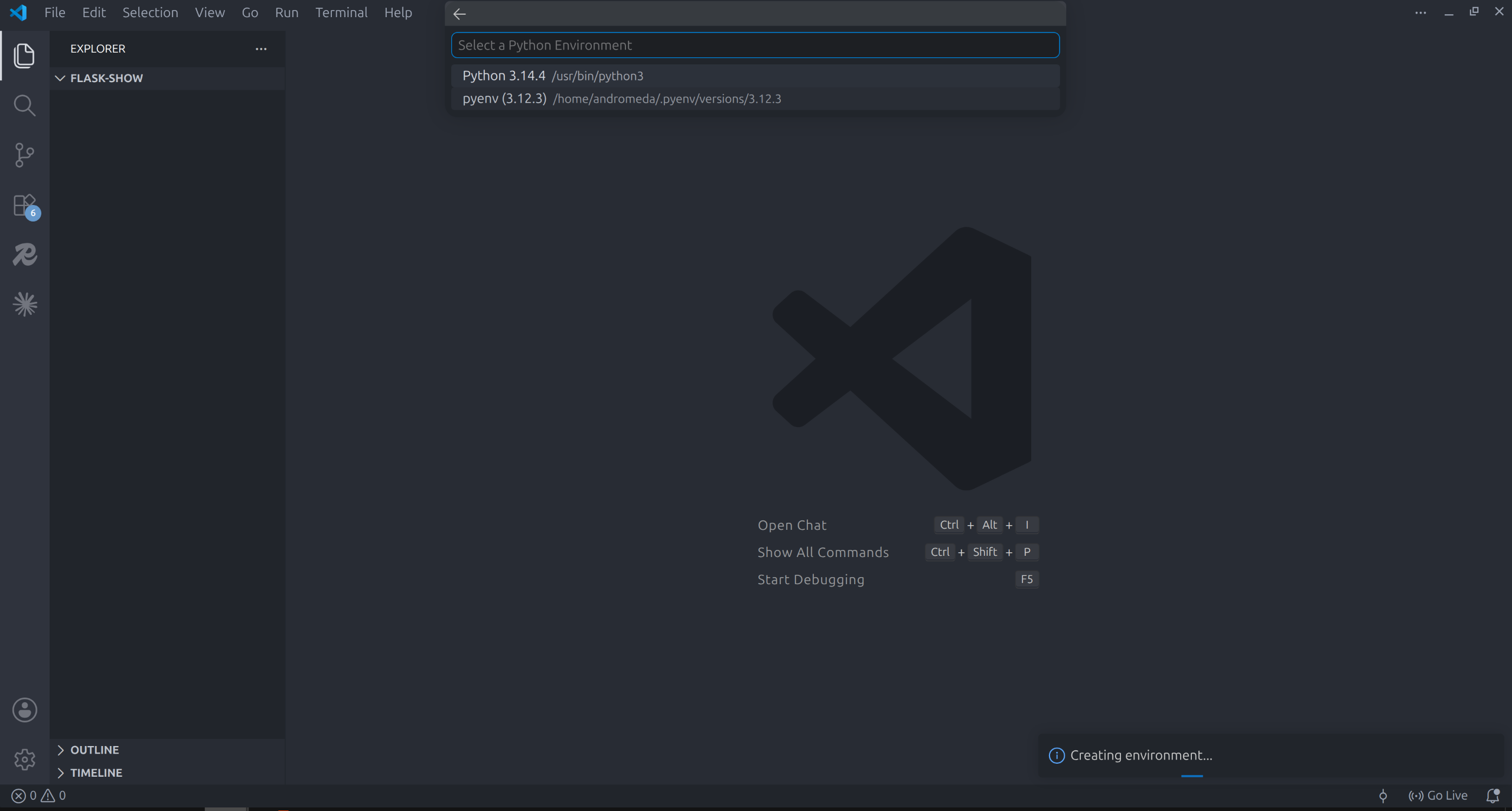Open the Manage gear icon

(25, 760)
